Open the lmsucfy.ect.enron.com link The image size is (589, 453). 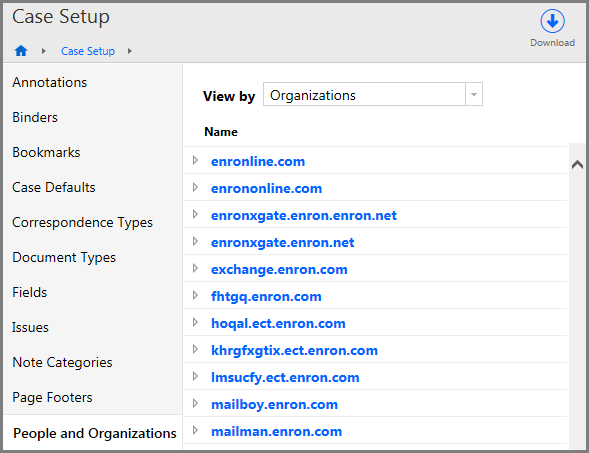(x=285, y=378)
